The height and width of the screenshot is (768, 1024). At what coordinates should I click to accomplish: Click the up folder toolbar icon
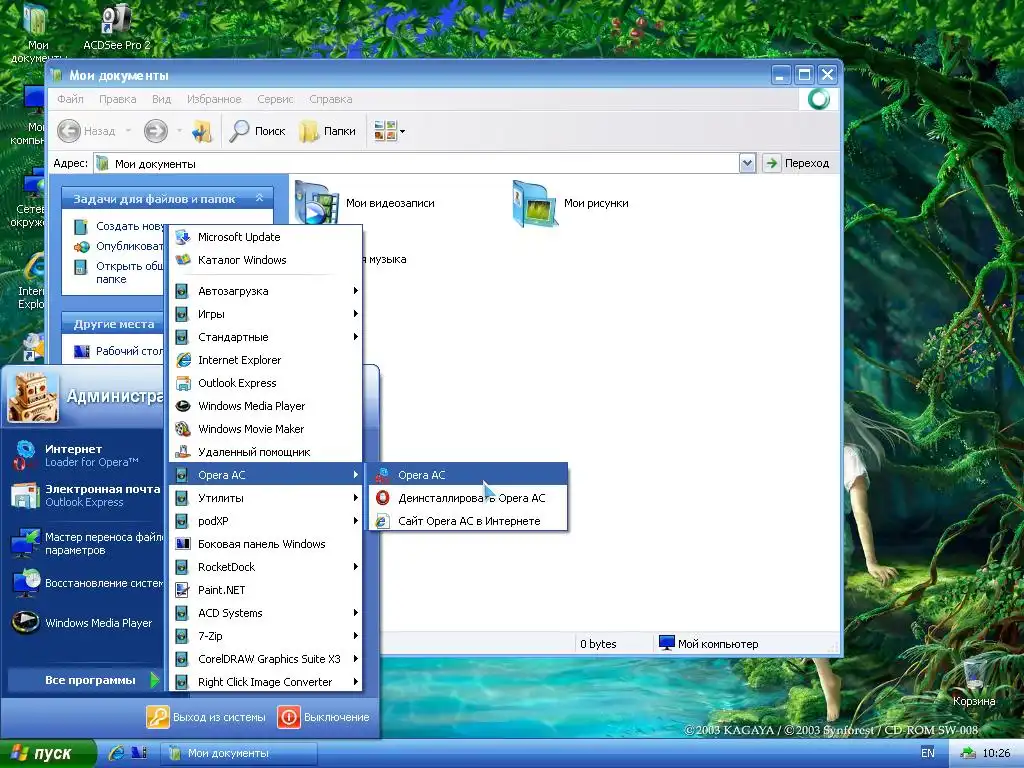202,131
